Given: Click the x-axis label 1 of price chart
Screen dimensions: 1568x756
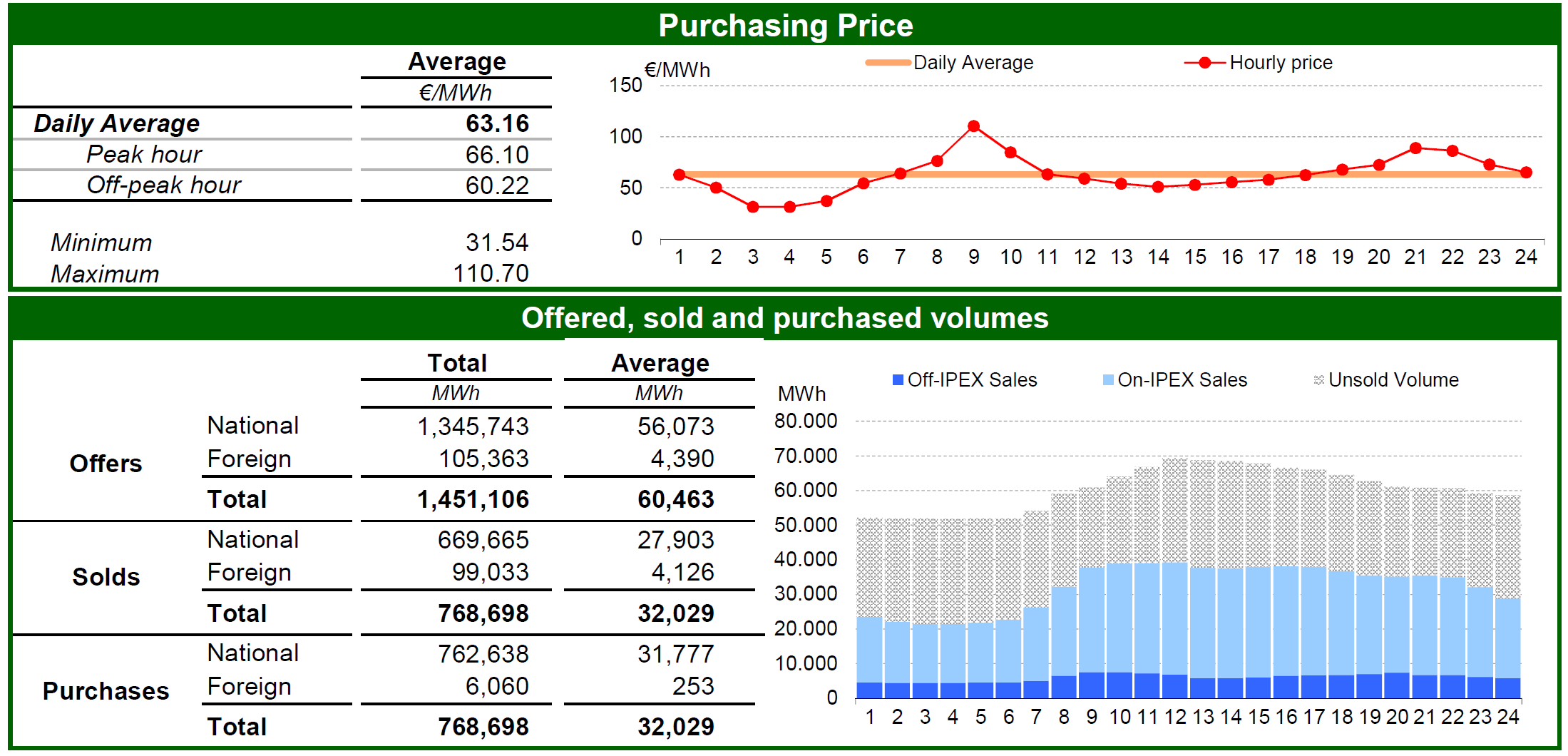Looking at the screenshot, I should (x=679, y=257).
